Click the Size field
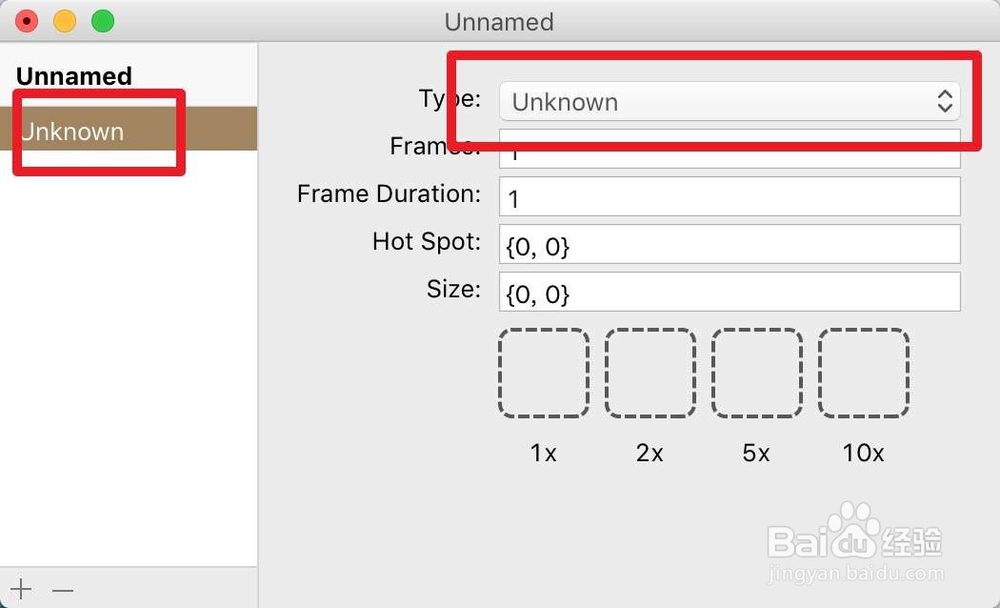 coord(730,292)
